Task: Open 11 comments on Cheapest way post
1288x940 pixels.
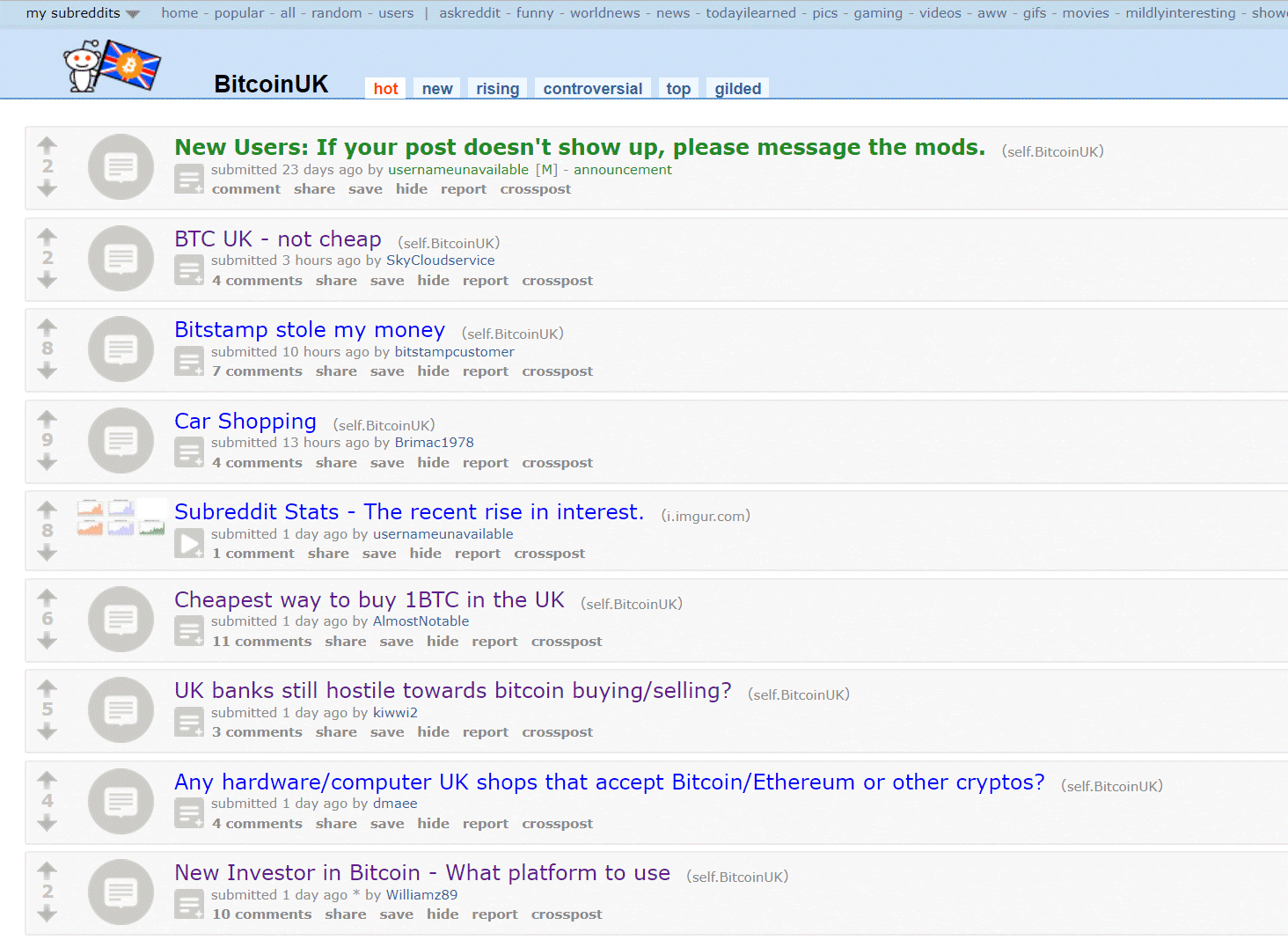Action: [x=261, y=642]
